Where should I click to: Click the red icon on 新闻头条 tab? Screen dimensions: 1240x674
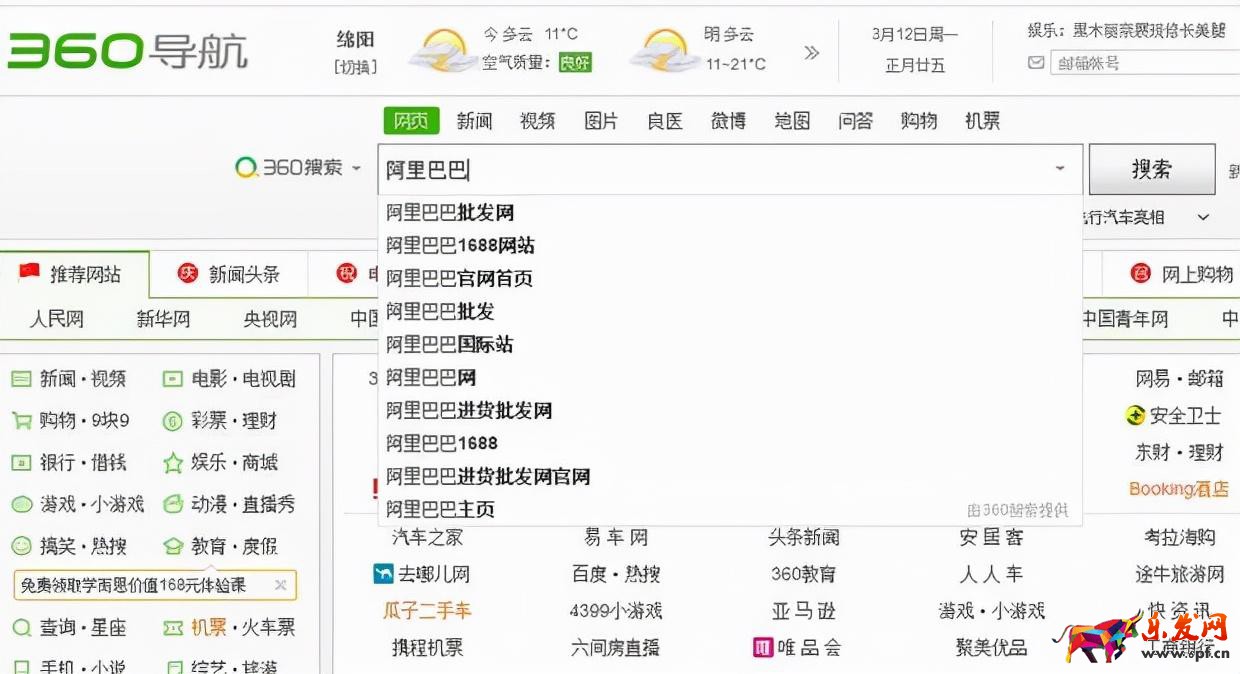pos(187,273)
